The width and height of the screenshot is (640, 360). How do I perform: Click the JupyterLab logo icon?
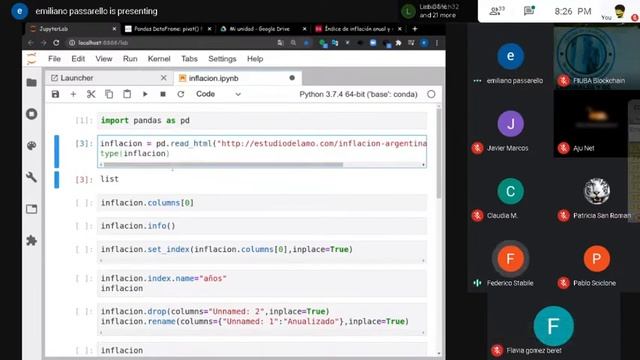[31, 59]
